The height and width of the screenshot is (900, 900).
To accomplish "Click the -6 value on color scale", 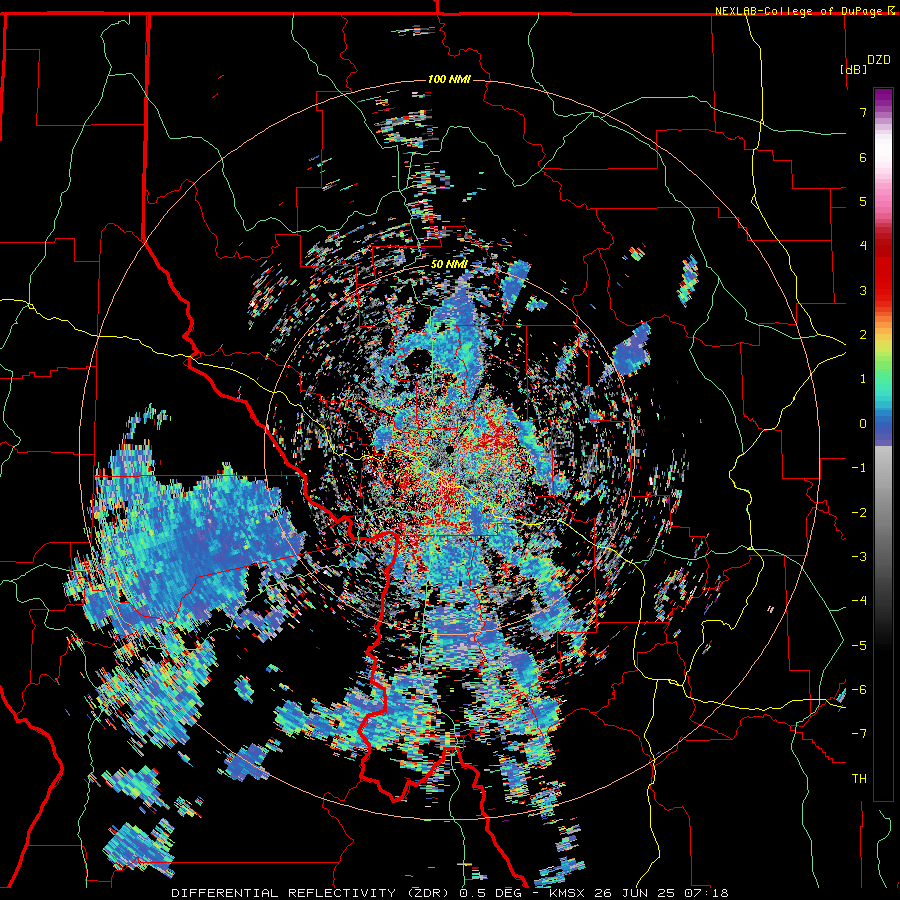I will coord(859,690).
